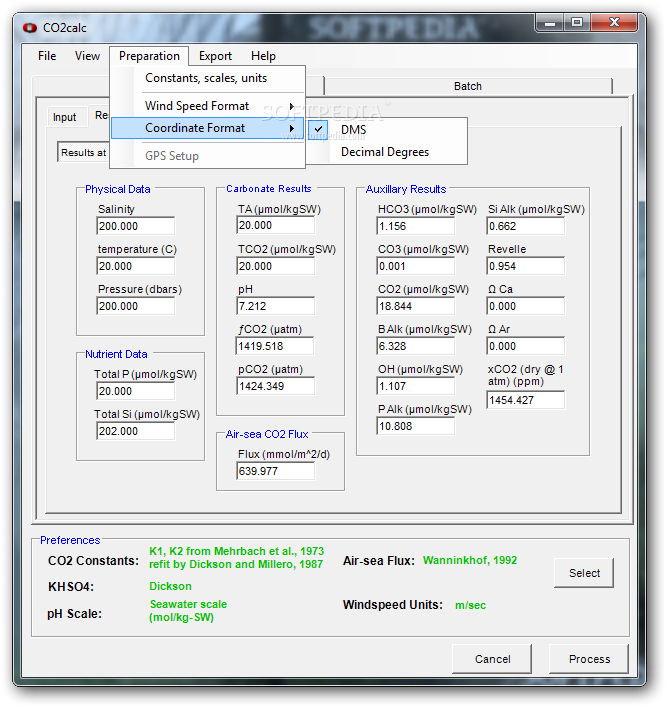Screen dimensions: 667x707
Task: Click the Mehrbach CO2 Constants text
Action: [236, 558]
